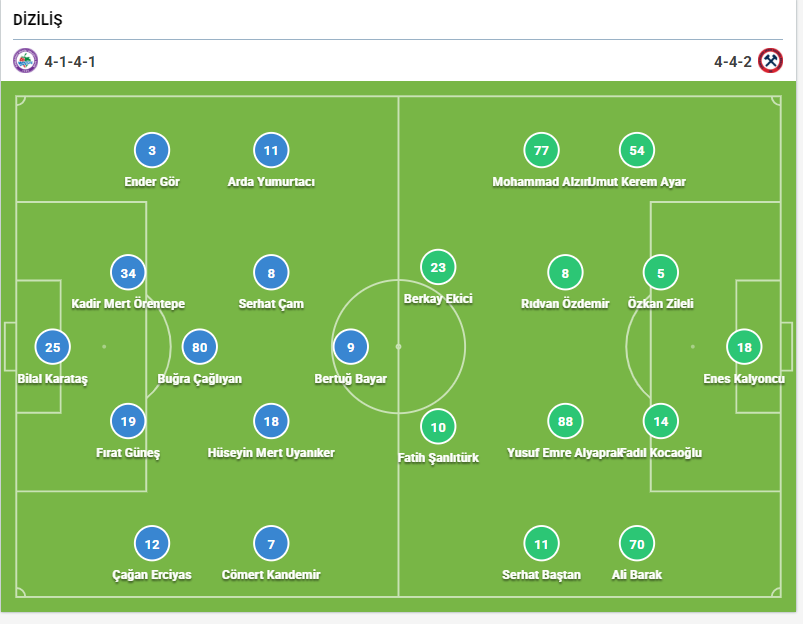The height and width of the screenshot is (624, 803).
Task: Click Arda Yumurtacı's name label
Action: (x=271, y=182)
